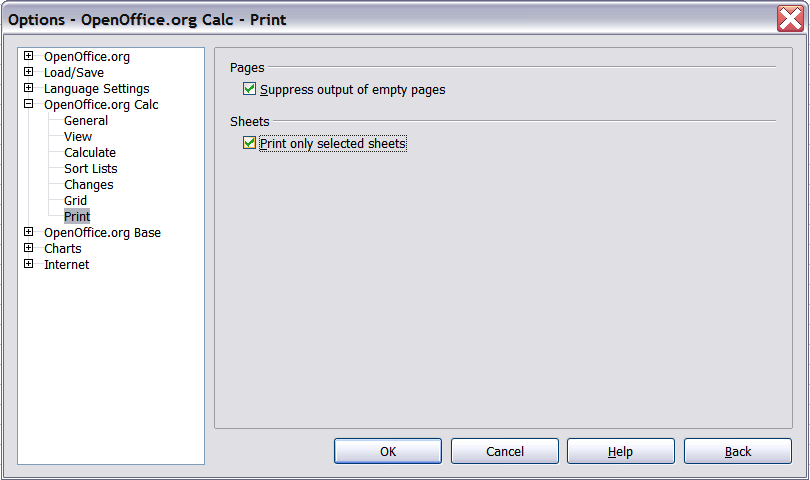Expand the Internet tree node
Viewport: 810px width, 480px height.
pos(29,265)
